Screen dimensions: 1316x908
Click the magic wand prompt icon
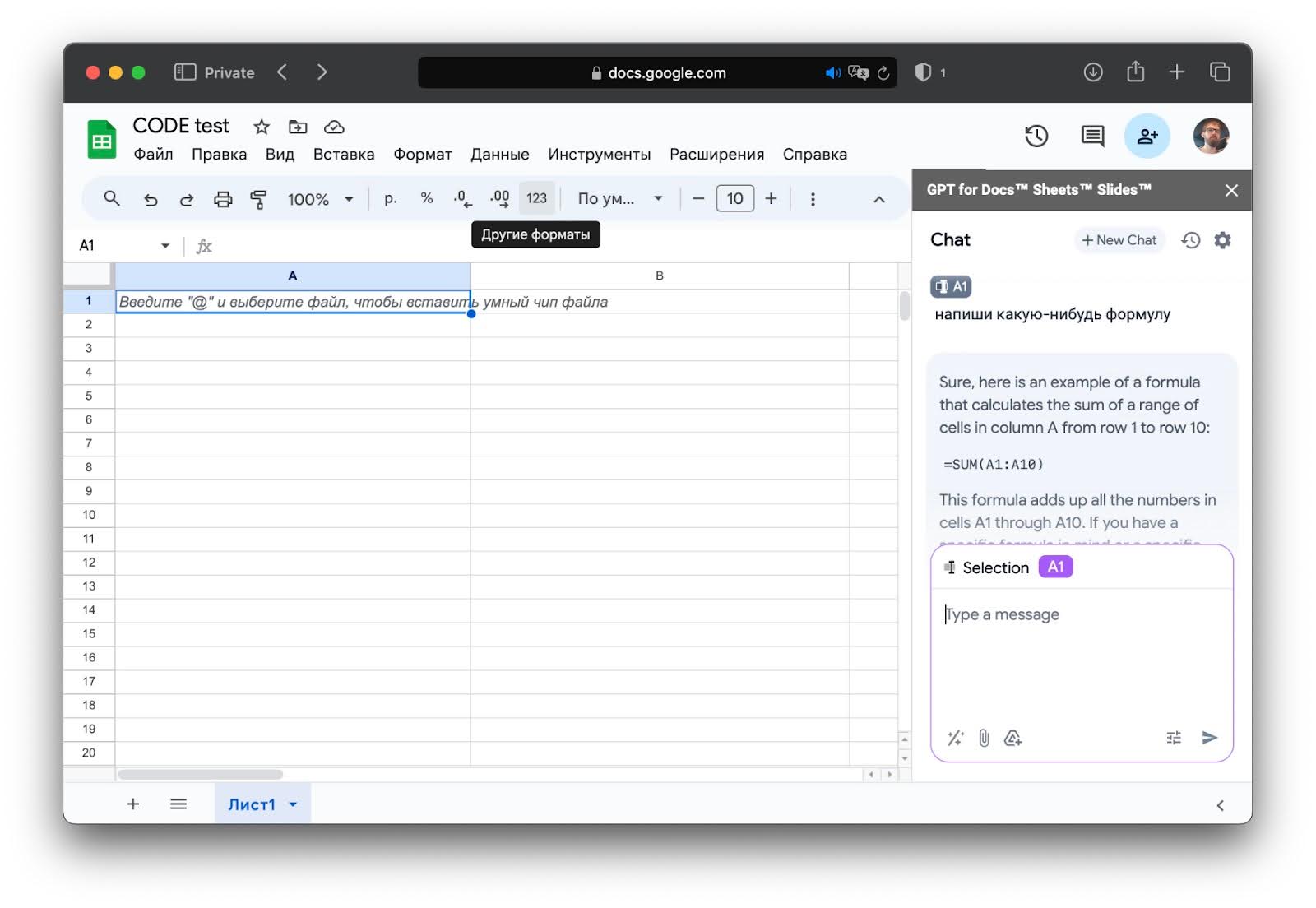point(955,738)
